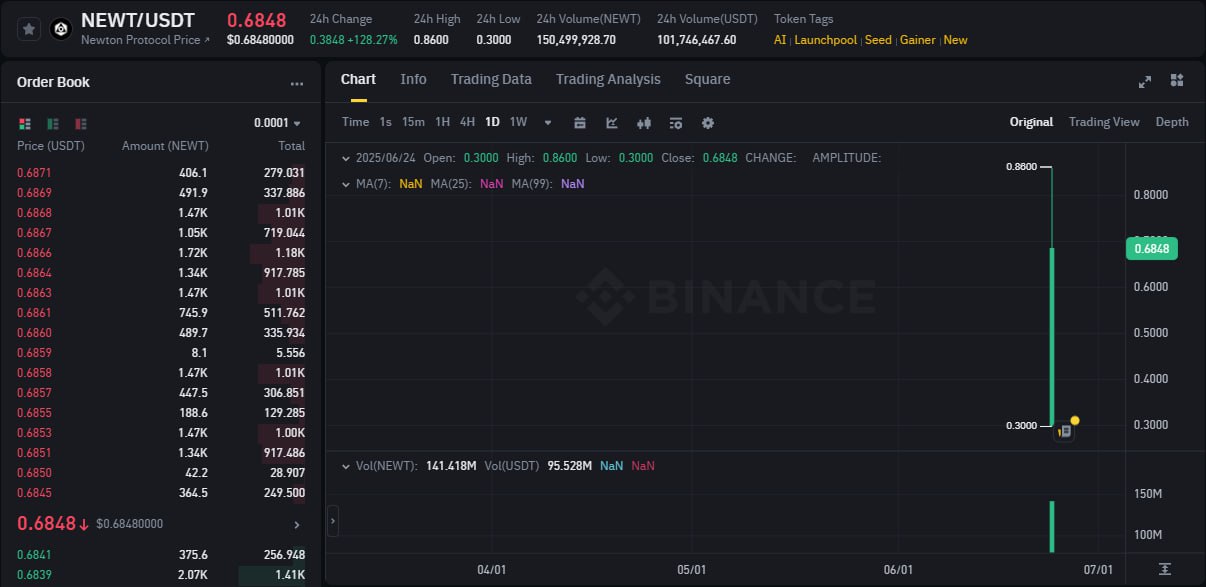Add NEWT/USDT to favorites with star
Image resolution: width=1206 pixels, height=587 pixels.
click(29, 30)
